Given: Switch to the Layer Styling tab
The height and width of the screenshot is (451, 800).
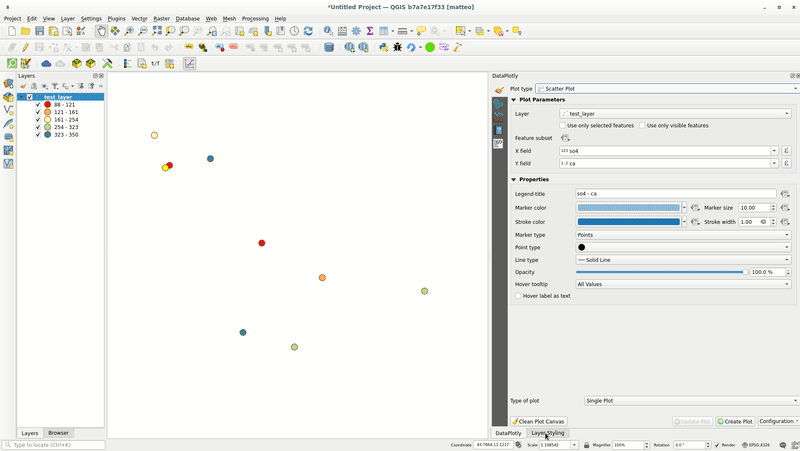Looking at the screenshot, I should [547, 433].
